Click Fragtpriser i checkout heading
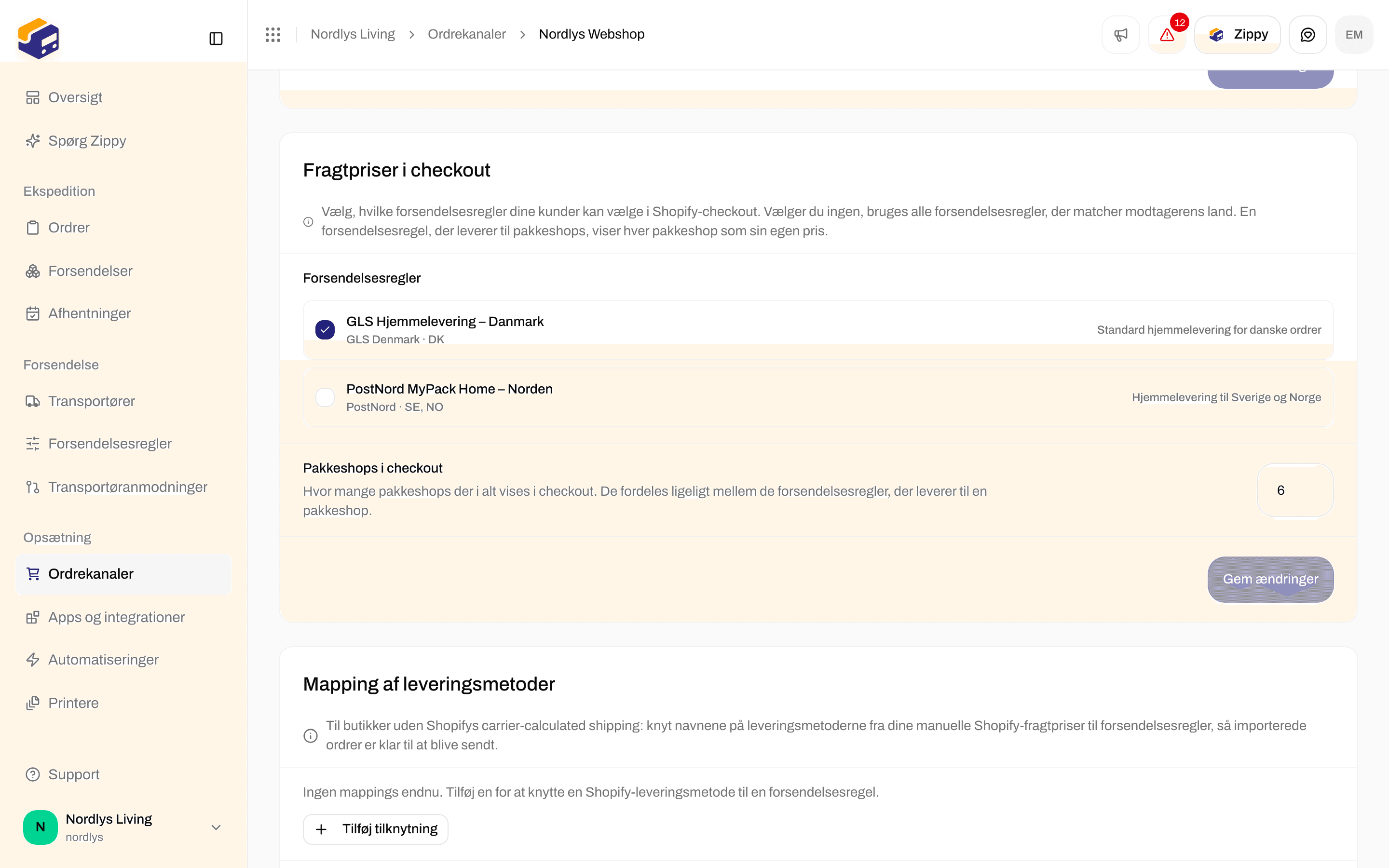 tap(396, 171)
